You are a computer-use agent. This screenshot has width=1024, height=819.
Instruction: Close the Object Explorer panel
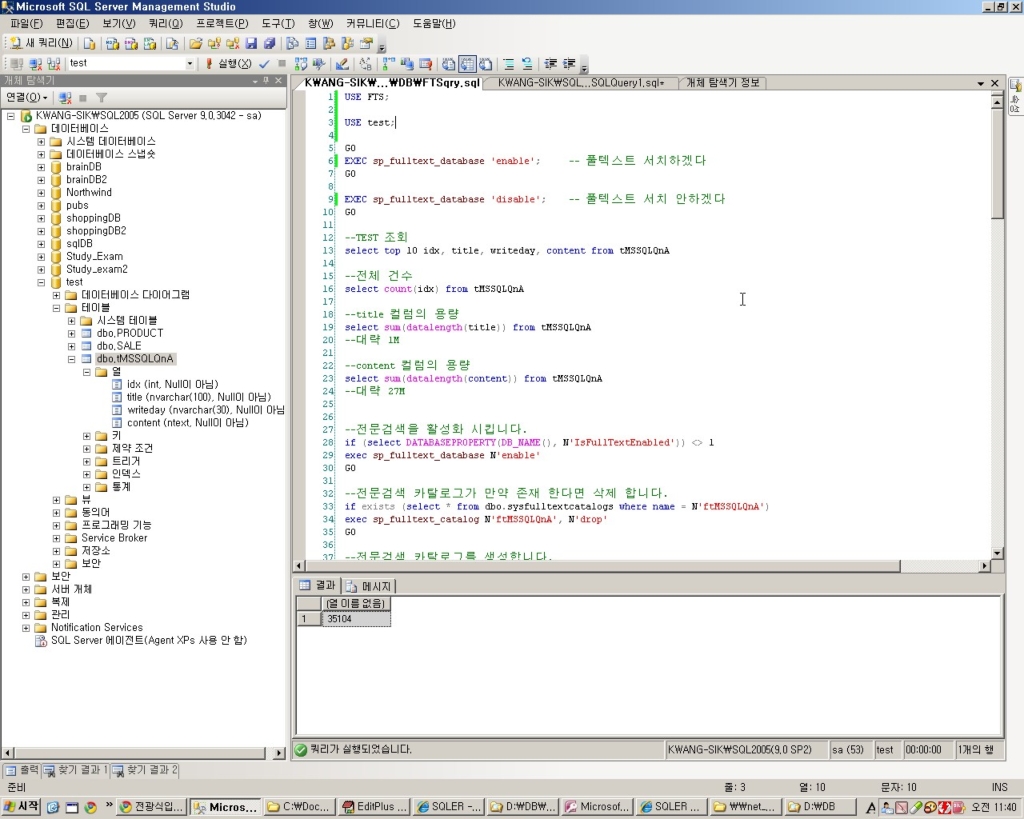point(278,80)
